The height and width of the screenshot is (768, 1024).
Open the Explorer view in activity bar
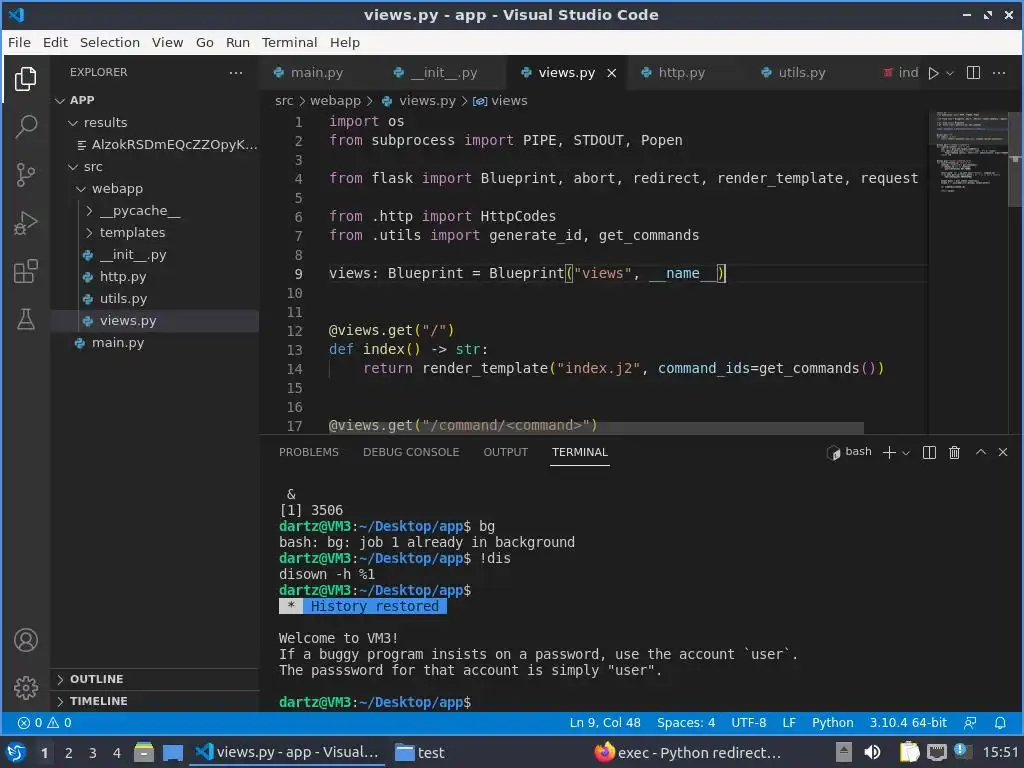pos(25,79)
